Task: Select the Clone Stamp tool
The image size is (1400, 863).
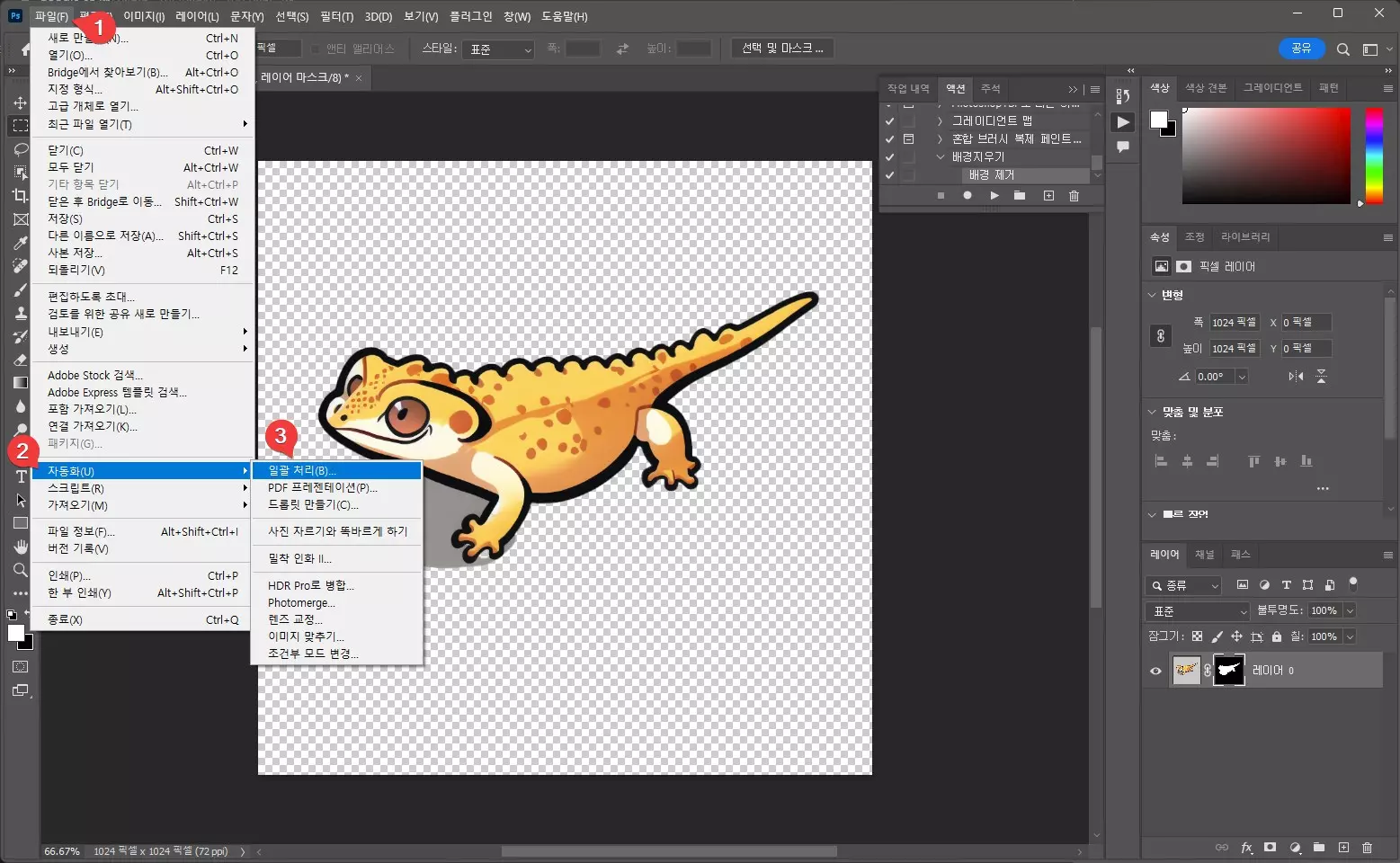Action: coord(20,313)
